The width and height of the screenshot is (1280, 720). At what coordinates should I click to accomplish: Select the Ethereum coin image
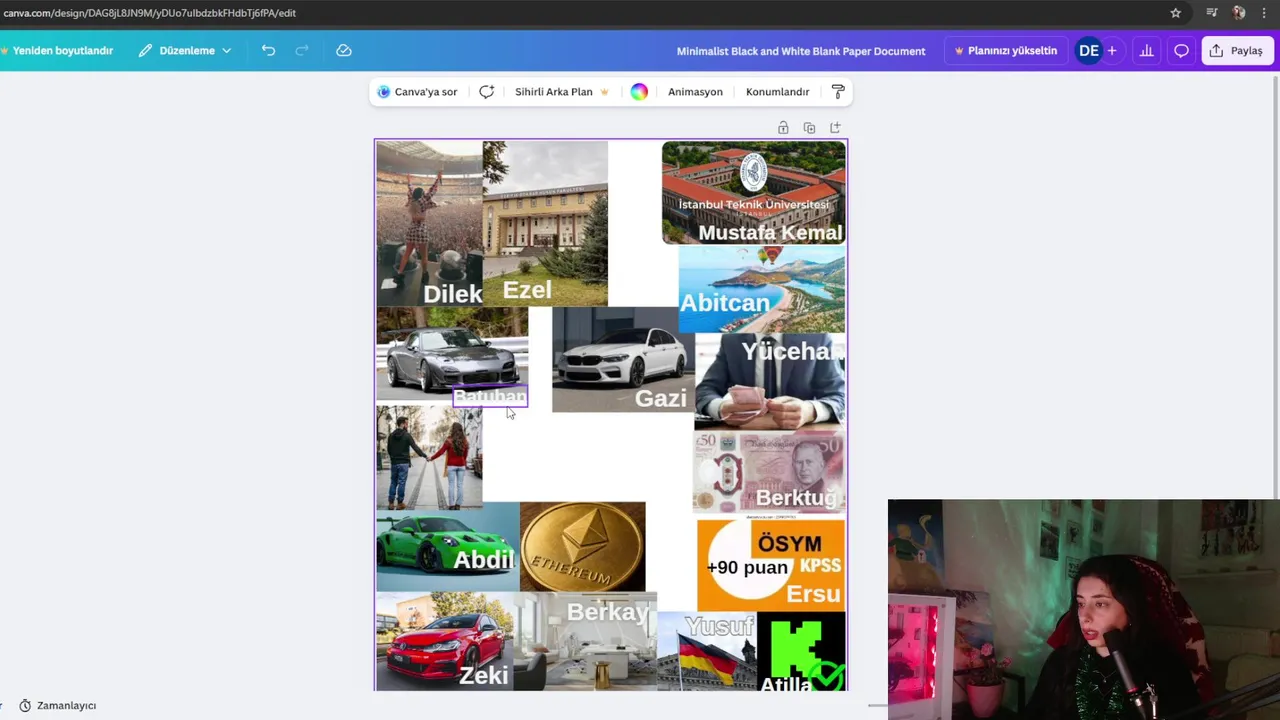583,546
